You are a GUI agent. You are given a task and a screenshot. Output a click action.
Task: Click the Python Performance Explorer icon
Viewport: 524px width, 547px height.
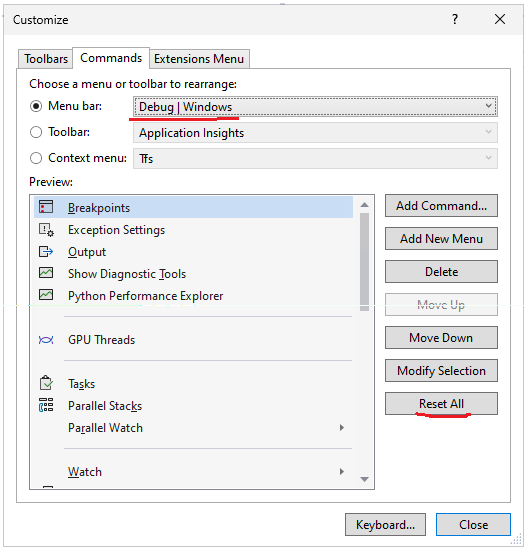tap(46, 295)
